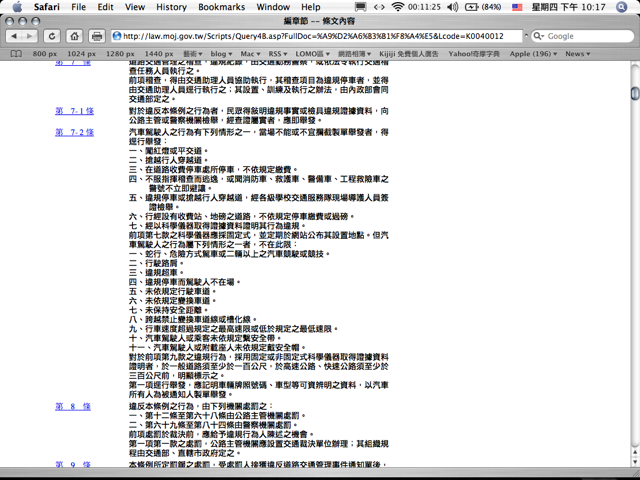Open the Mac bookmarks folder
Viewport: 640px width, 480px height.
pos(250,54)
